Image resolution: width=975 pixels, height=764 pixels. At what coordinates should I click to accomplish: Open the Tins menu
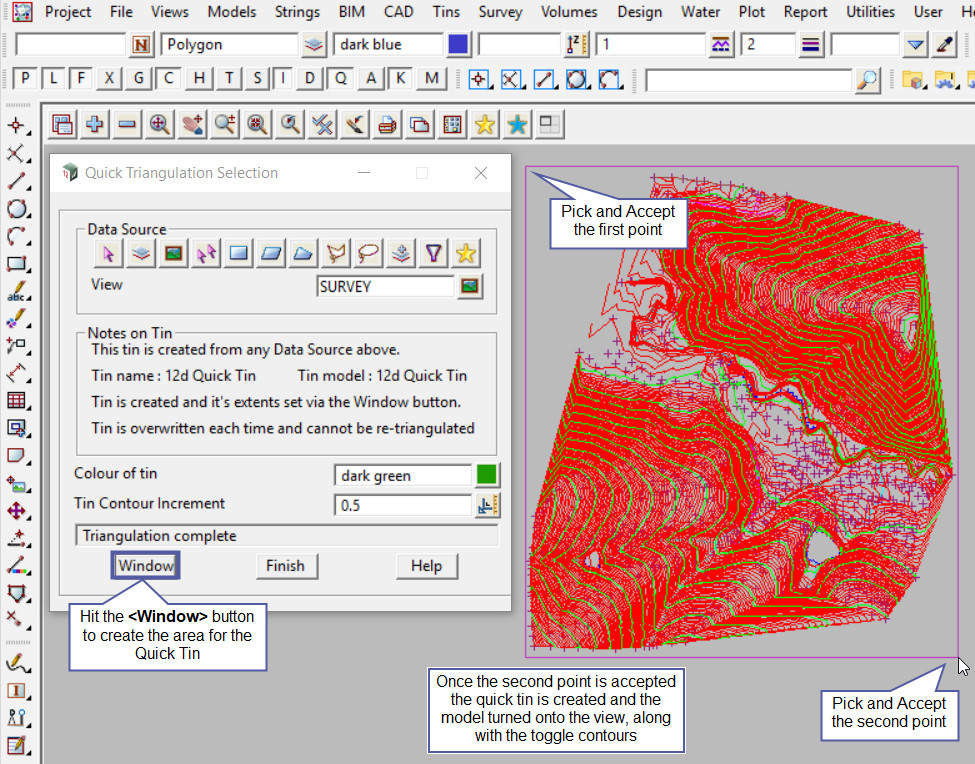446,12
